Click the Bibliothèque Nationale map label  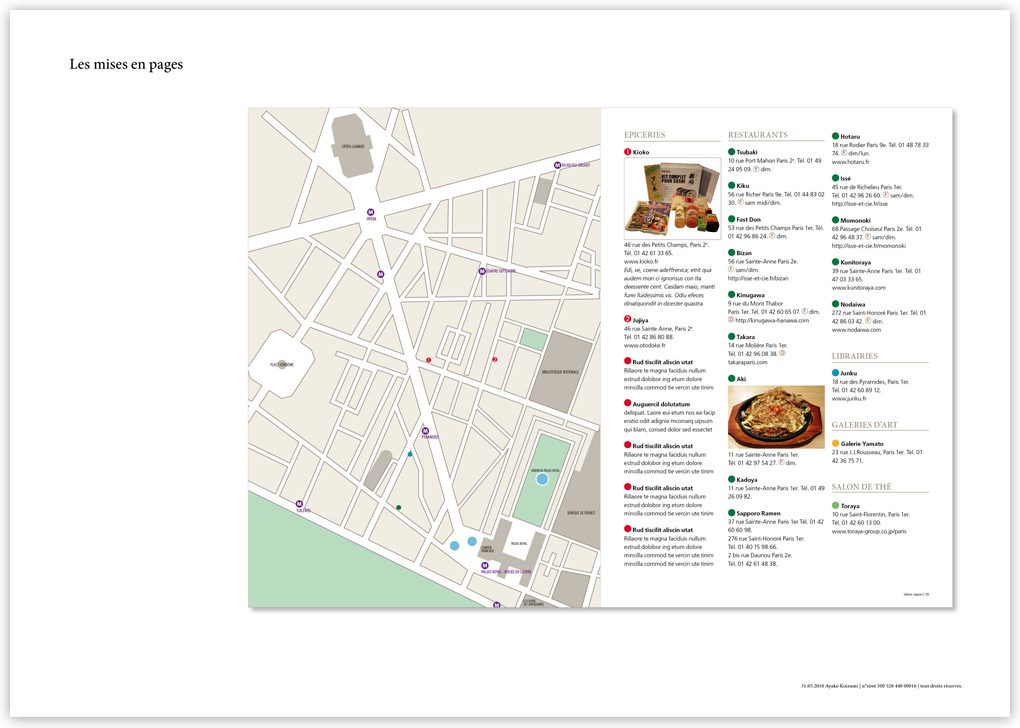(x=560, y=371)
